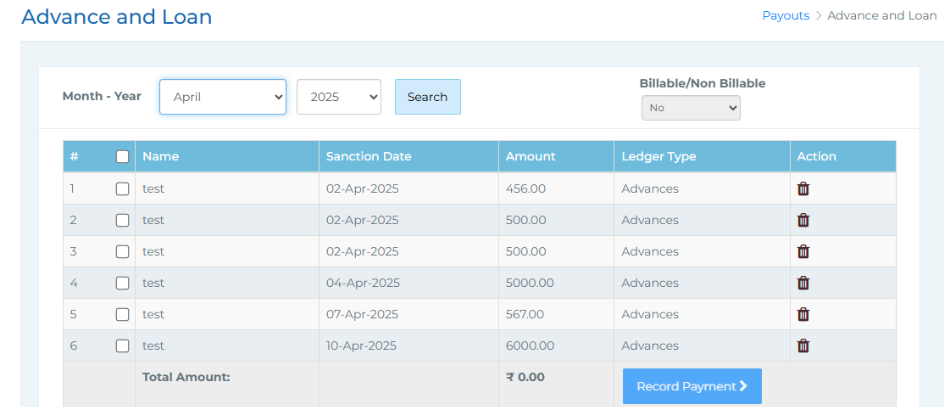Open the month dropdown showing April
Screen dimensions: 944x410
coord(222,97)
